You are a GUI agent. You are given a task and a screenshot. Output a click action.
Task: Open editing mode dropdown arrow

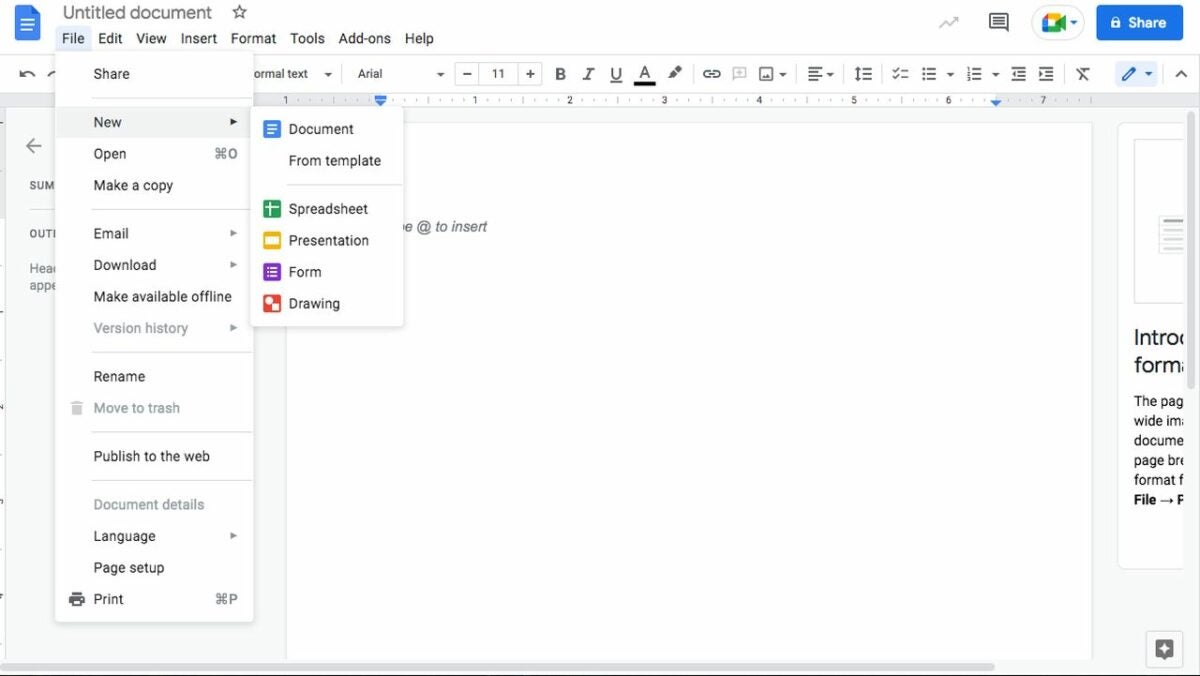(1149, 74)
